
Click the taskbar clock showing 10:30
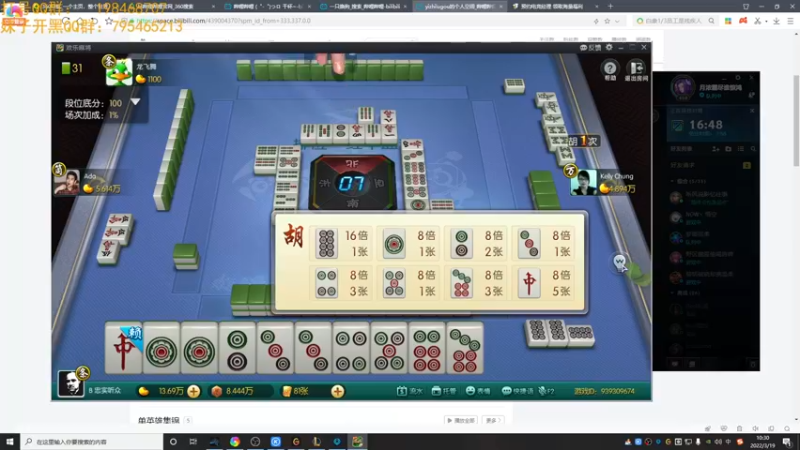[x=763, y=442]
